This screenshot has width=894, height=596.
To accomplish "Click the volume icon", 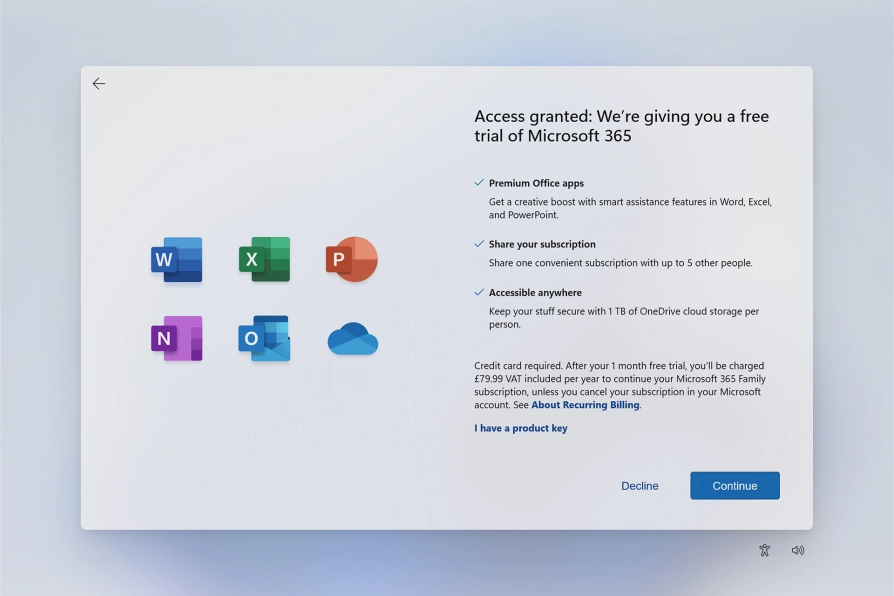I will 797,550.
